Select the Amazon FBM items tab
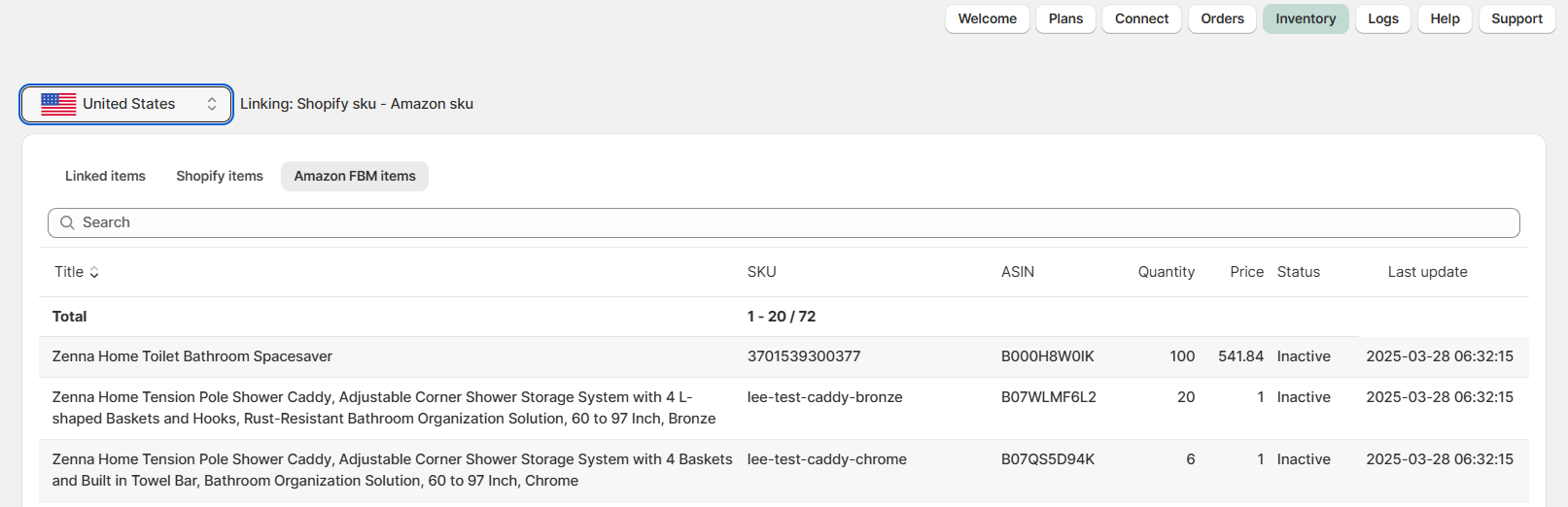Image resolution: width=1568 pixels, height=507 pixels. tap(355, 176)
